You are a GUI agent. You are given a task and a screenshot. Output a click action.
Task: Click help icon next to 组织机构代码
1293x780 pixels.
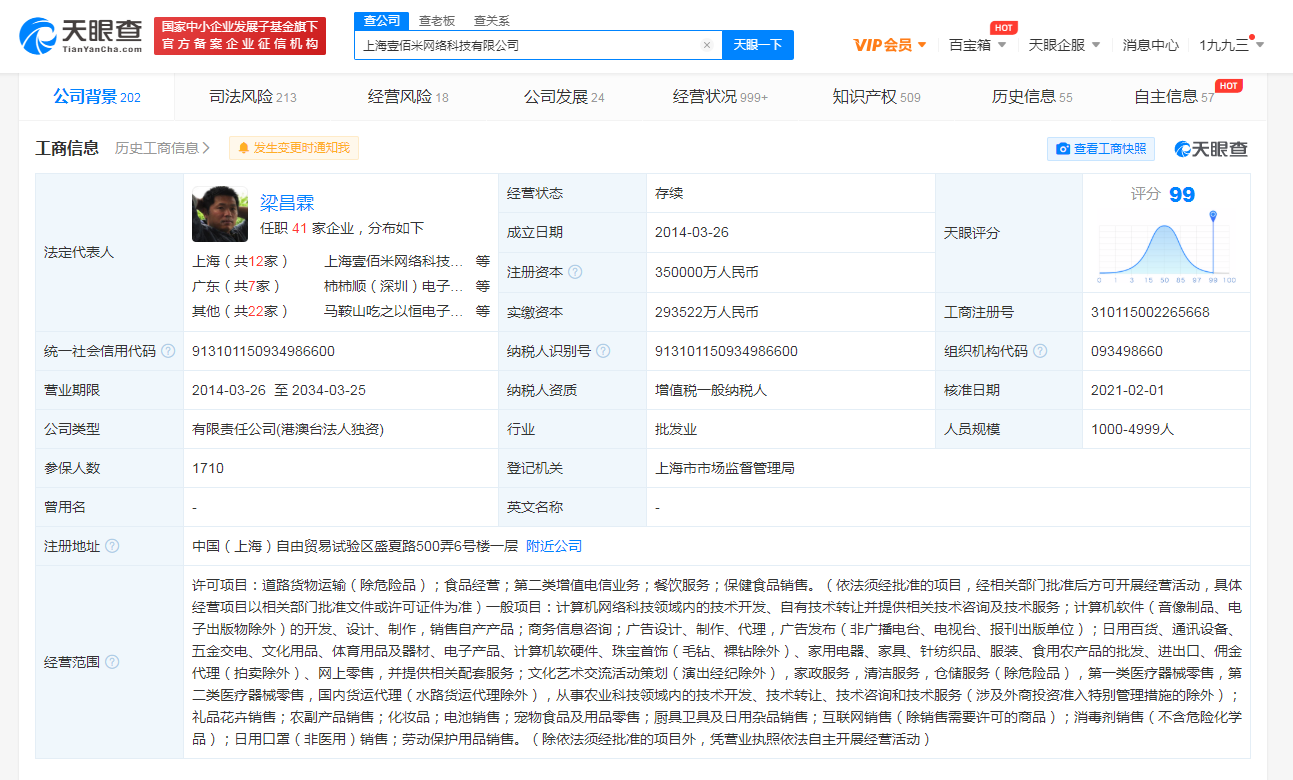1040,351
